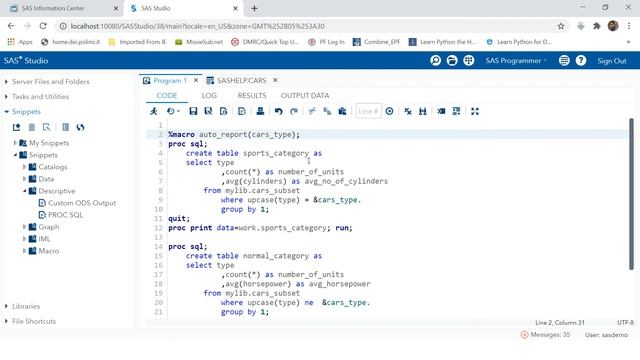Close the Program 1 tab
The image size is (640, 360).
(x=196, y=80)
